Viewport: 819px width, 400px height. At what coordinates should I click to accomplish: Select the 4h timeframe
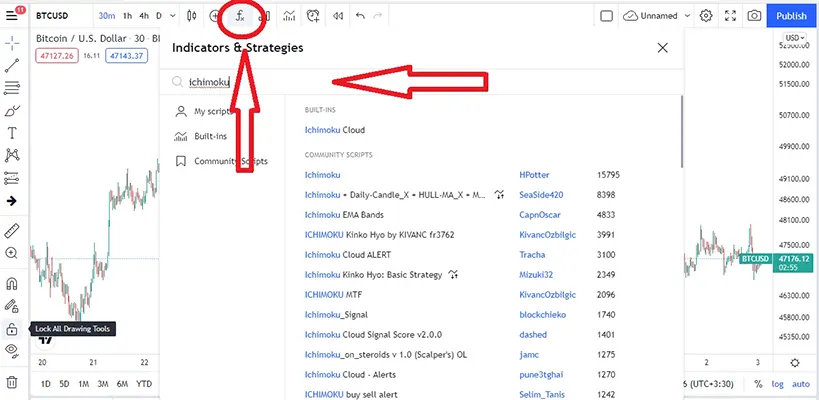(144, 16)
